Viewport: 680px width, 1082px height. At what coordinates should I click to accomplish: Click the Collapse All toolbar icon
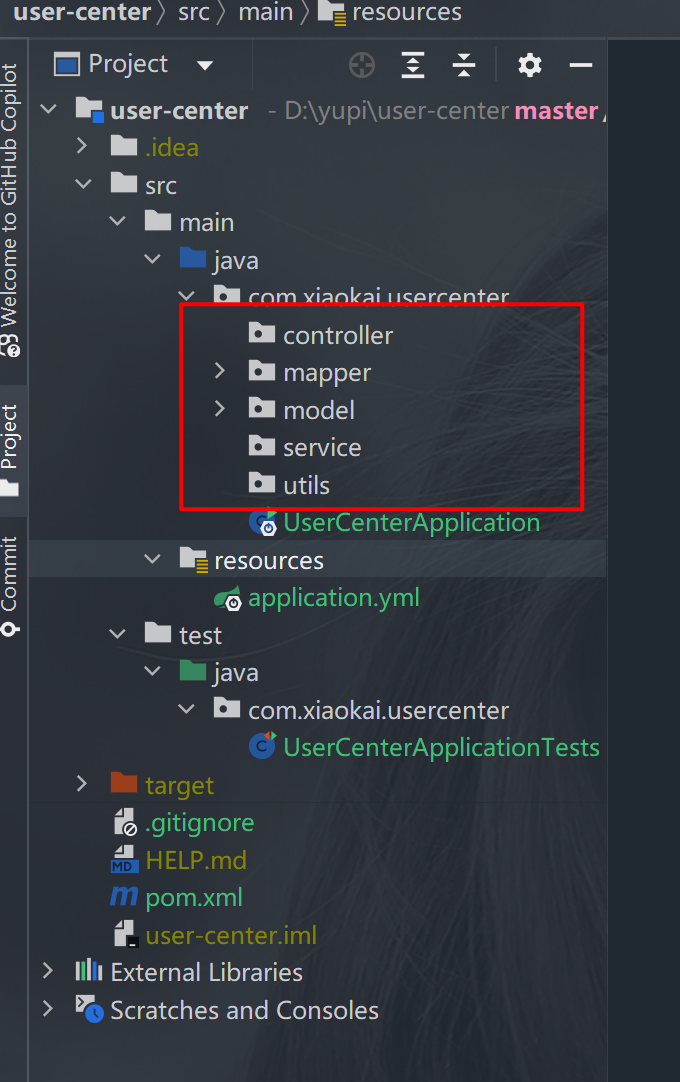pos(464,66)
